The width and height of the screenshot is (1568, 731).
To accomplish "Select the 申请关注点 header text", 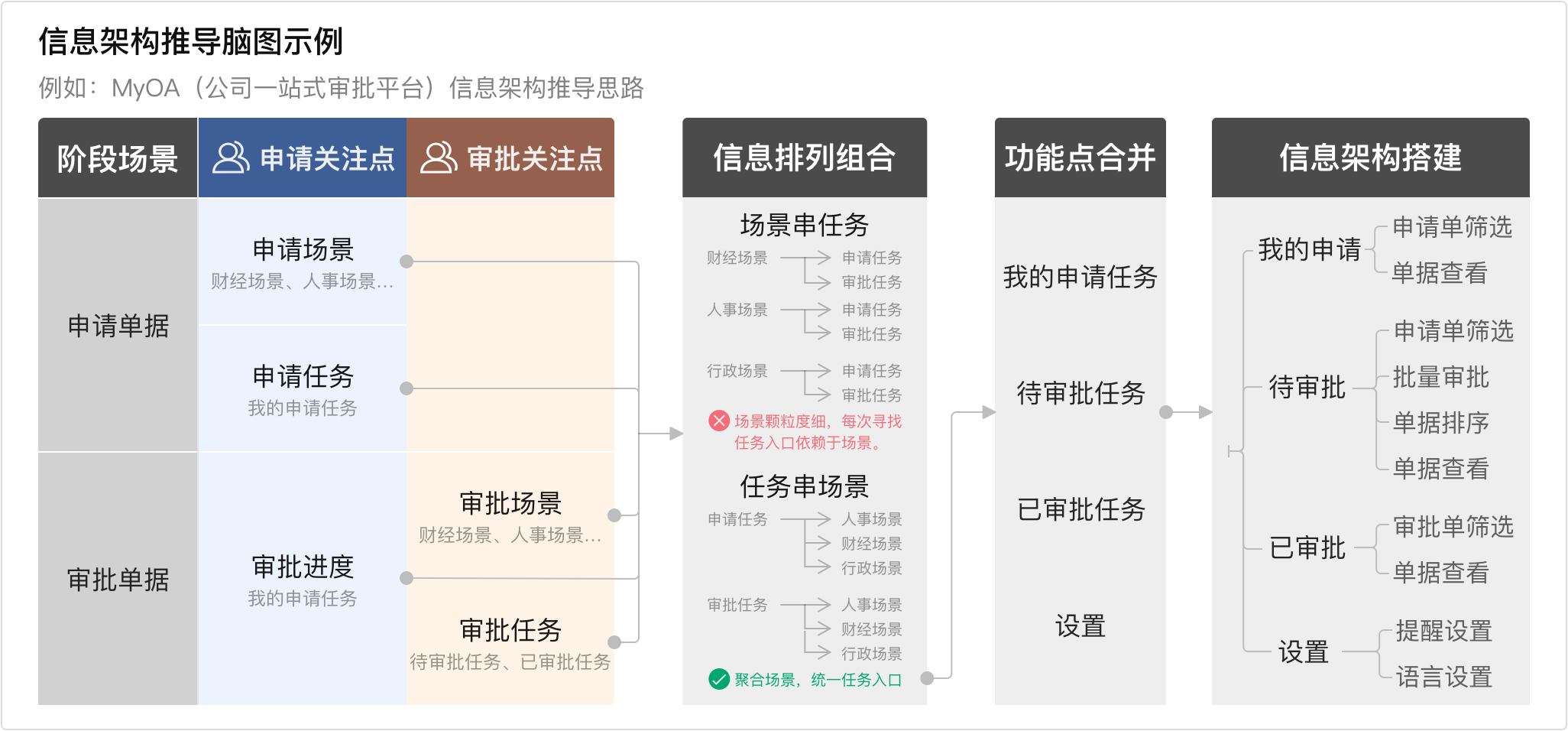I will point(327,158).
